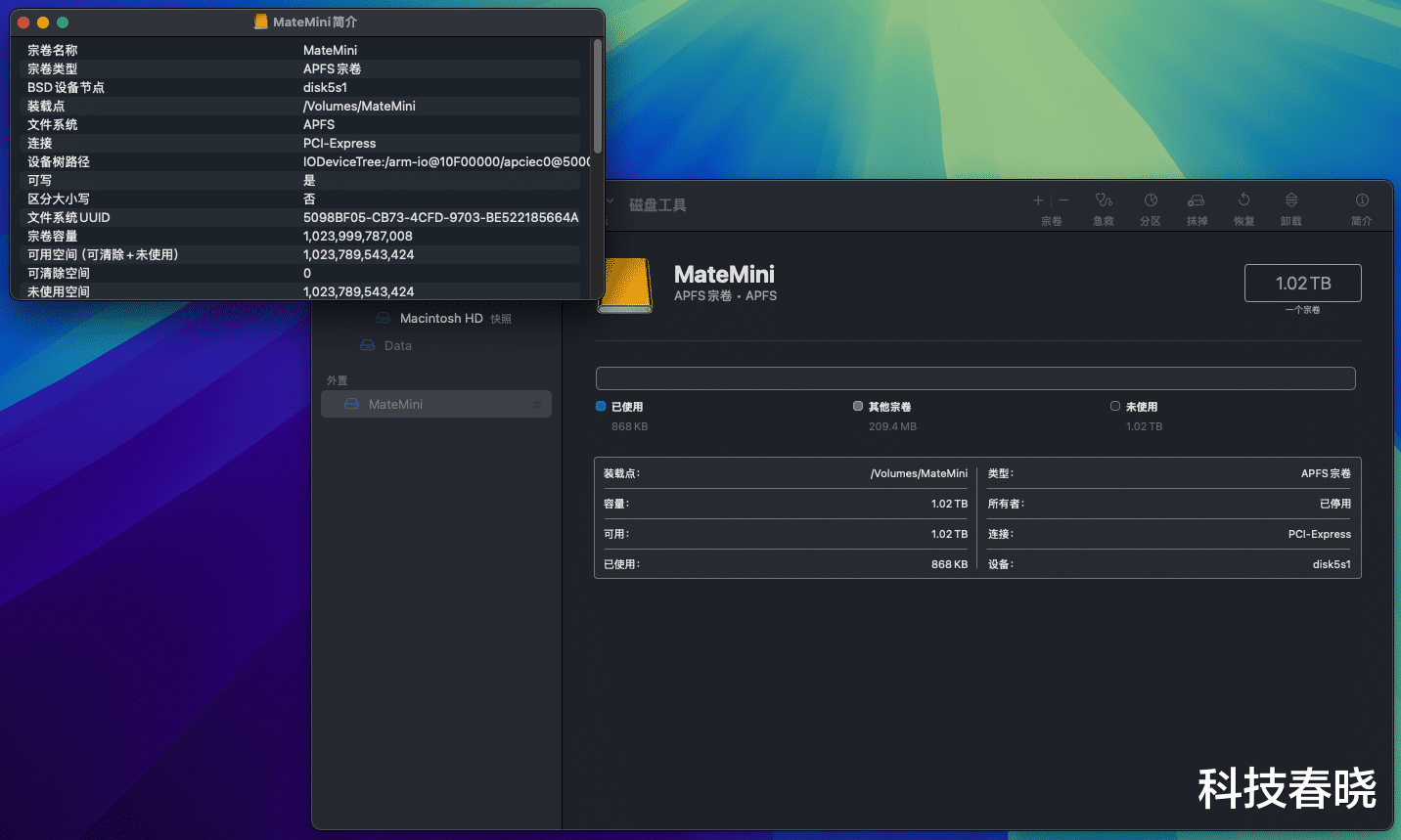Viewport: 1401px width, 840px height.
Task: Eject MateMini using the sidebar eject icon
Action: pyautogui.click(x=537, y=405)
